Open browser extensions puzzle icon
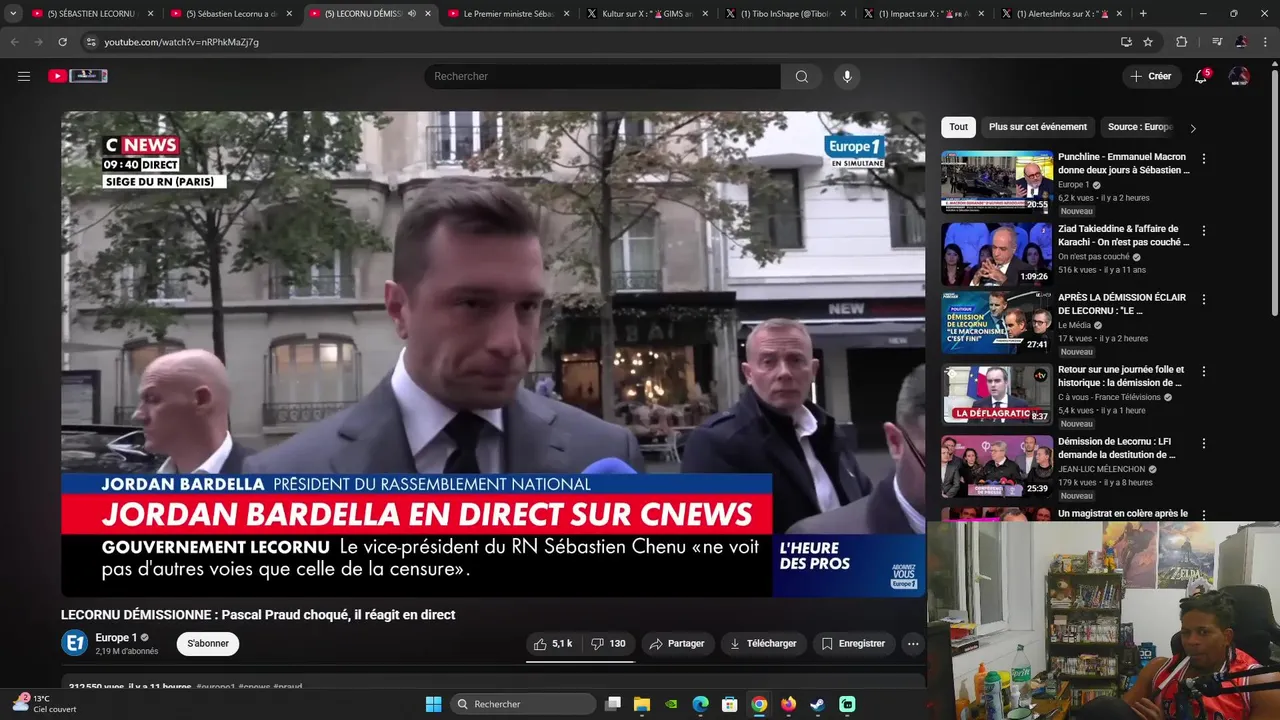 tap(1182, 42)
